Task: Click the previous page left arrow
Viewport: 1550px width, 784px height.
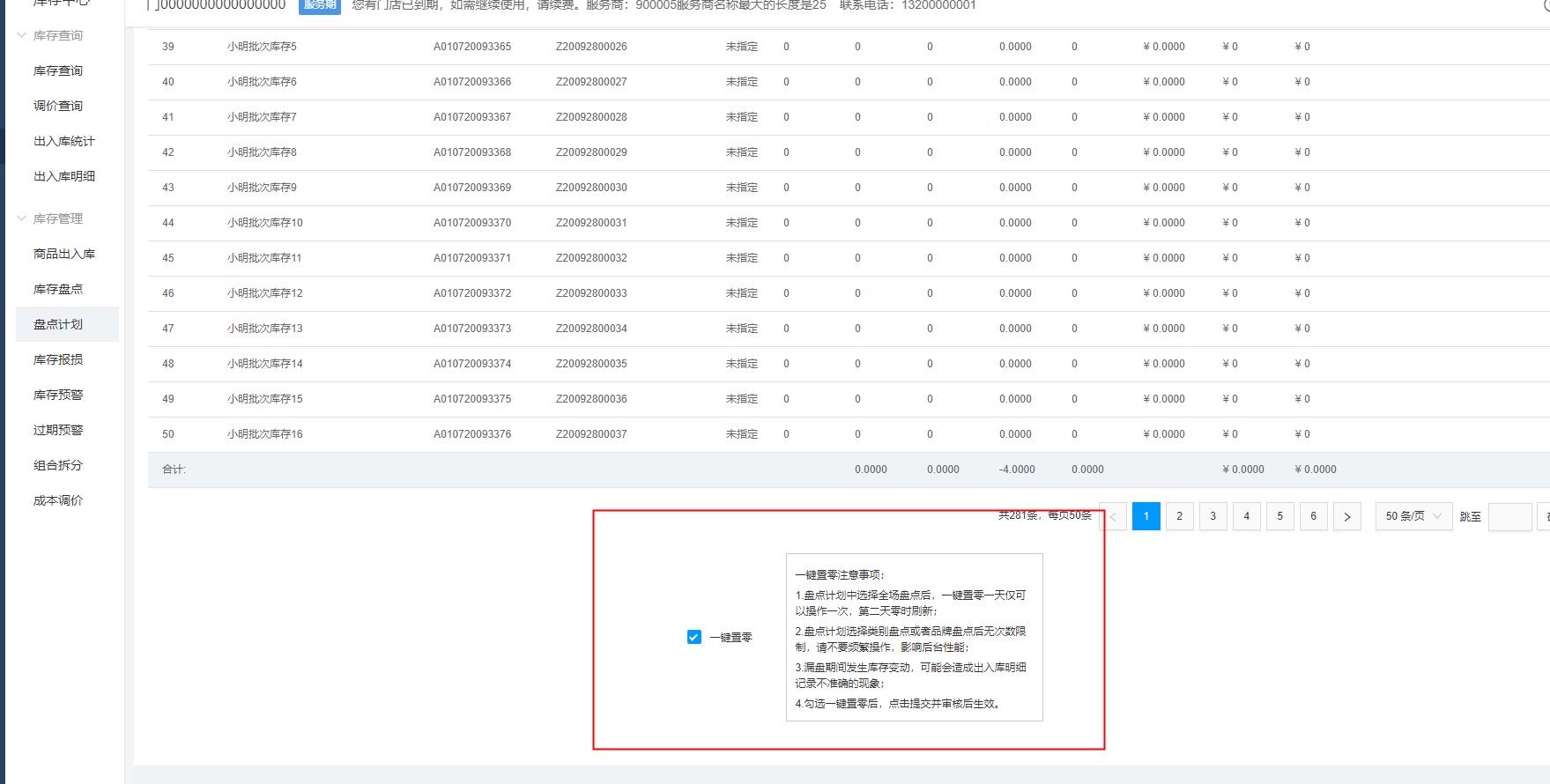Action: coord(1113,516)
